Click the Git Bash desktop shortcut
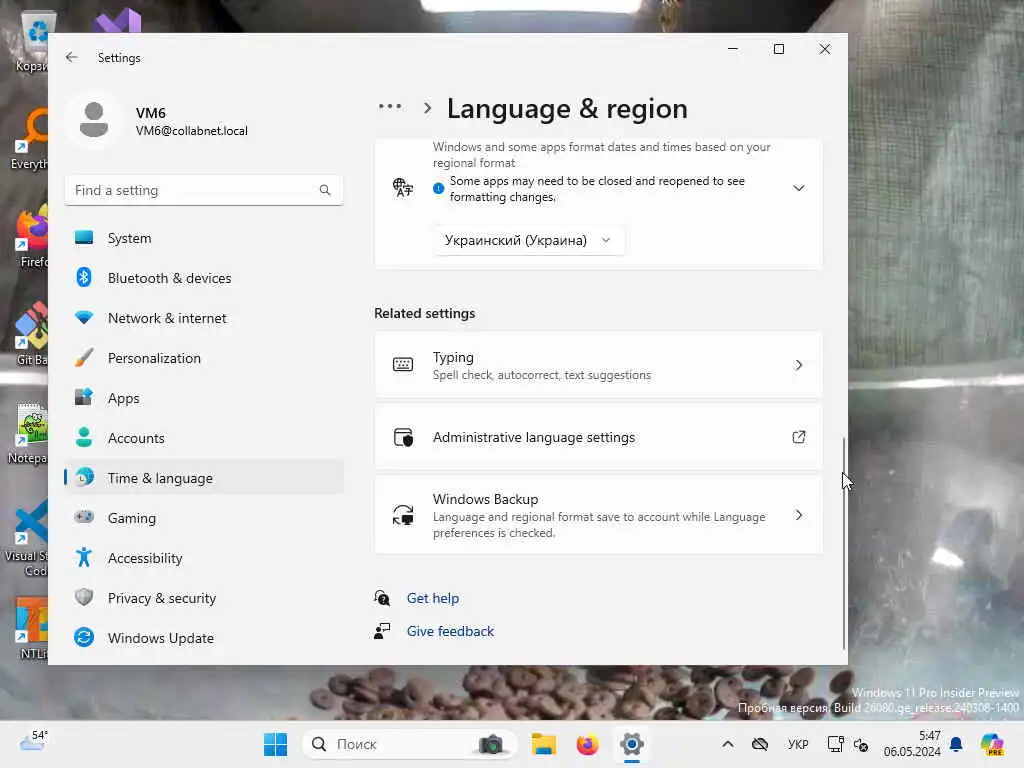Viewport: 1024px width, 768px height. [31, 333]
